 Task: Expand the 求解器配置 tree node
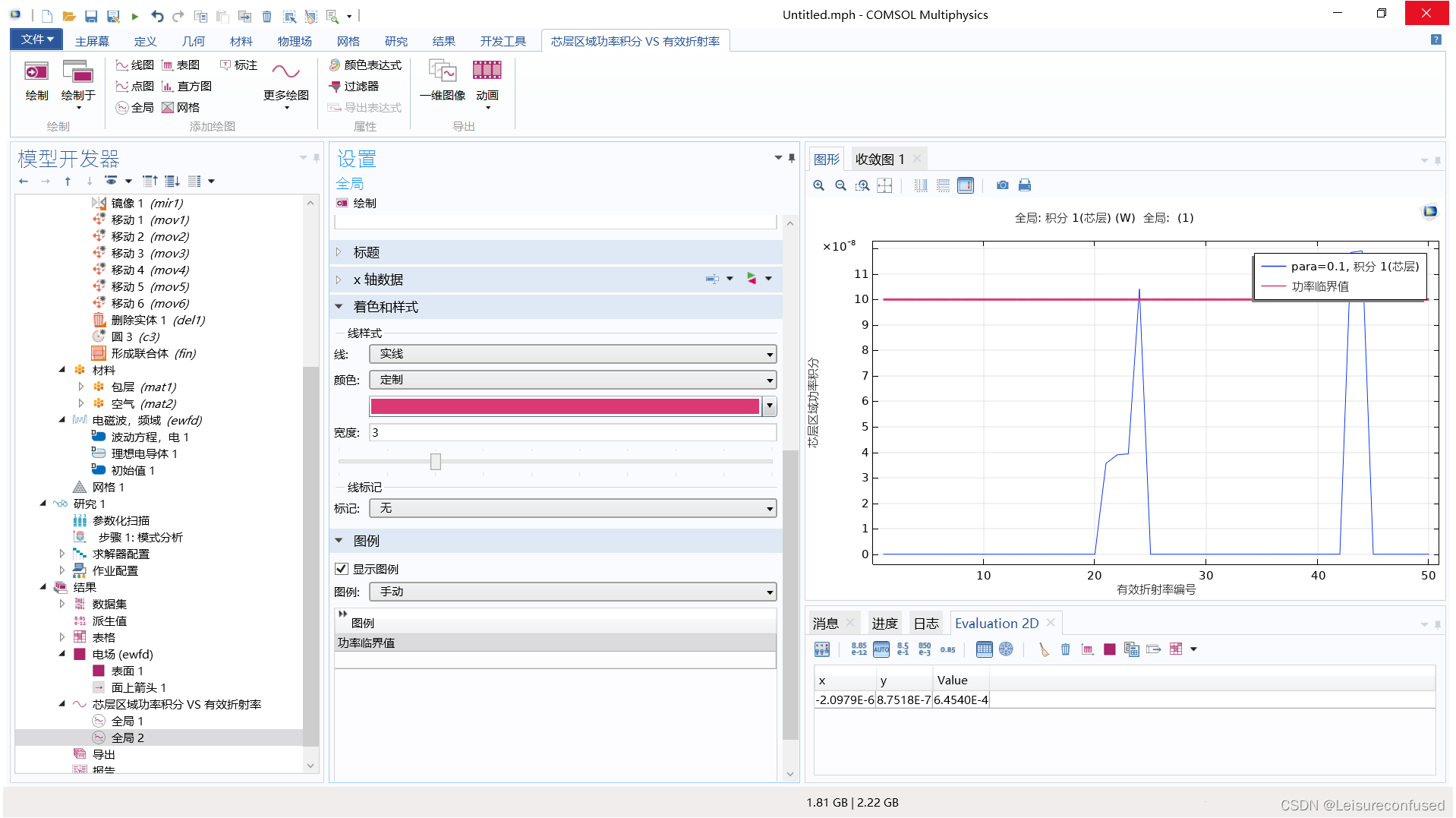click(x=62, y=554)
